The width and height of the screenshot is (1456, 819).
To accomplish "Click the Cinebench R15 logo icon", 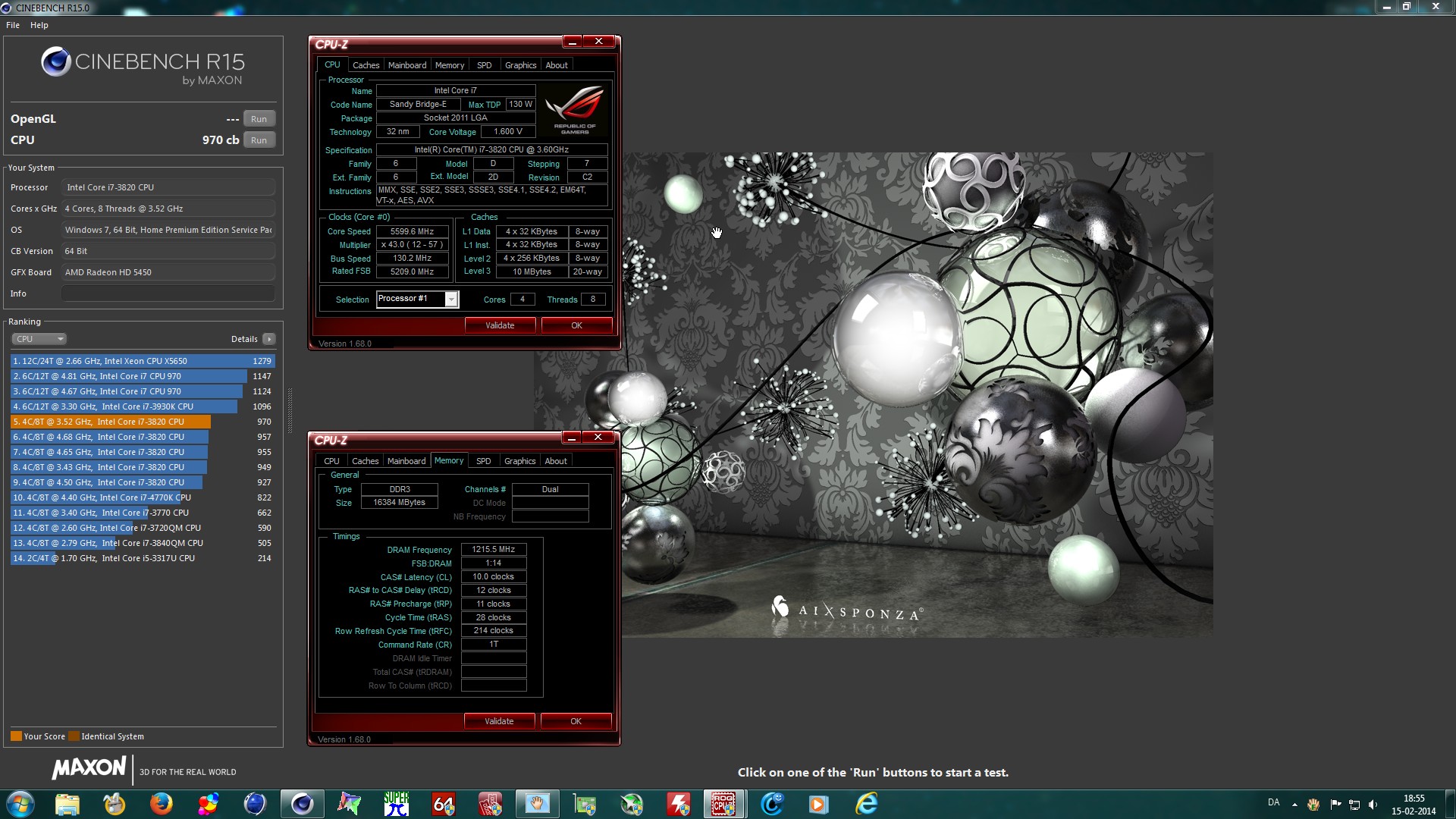I will pyautogui.click(x=56, y=62).
